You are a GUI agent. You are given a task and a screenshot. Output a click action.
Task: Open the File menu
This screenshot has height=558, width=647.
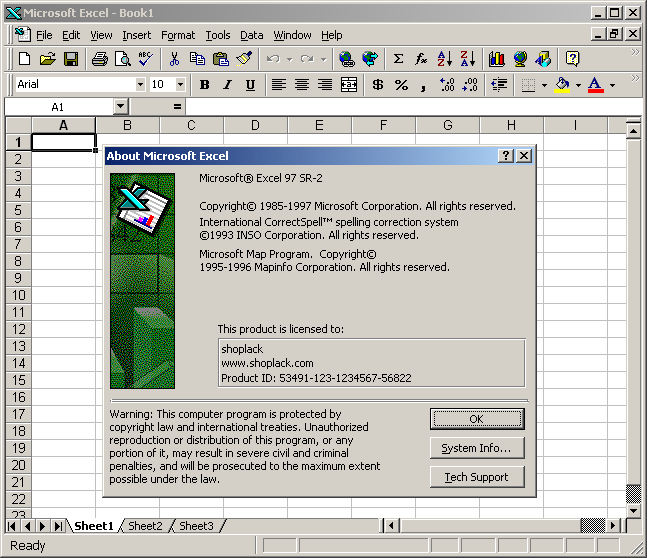pos(44,35)
